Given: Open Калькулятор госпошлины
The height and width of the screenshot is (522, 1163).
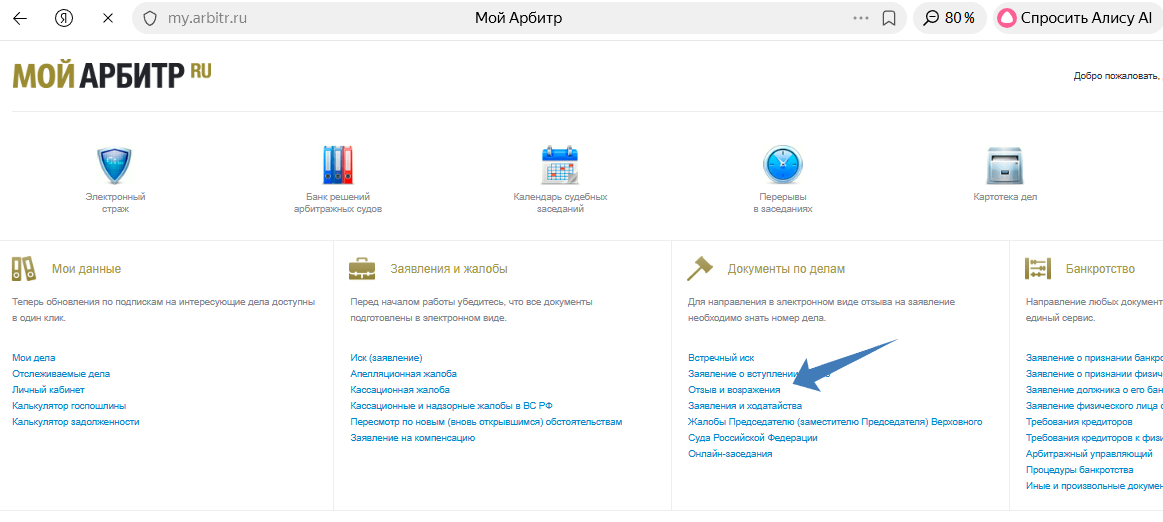Looking at the screenshot, I should (x=69, y=406).
